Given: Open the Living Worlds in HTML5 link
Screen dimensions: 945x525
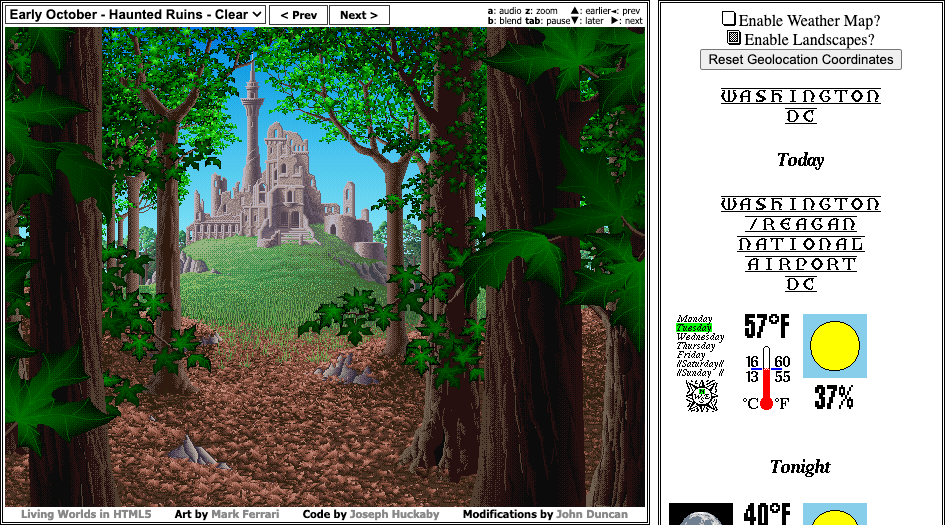Looking at the screenshot, I should coord(86,514).
